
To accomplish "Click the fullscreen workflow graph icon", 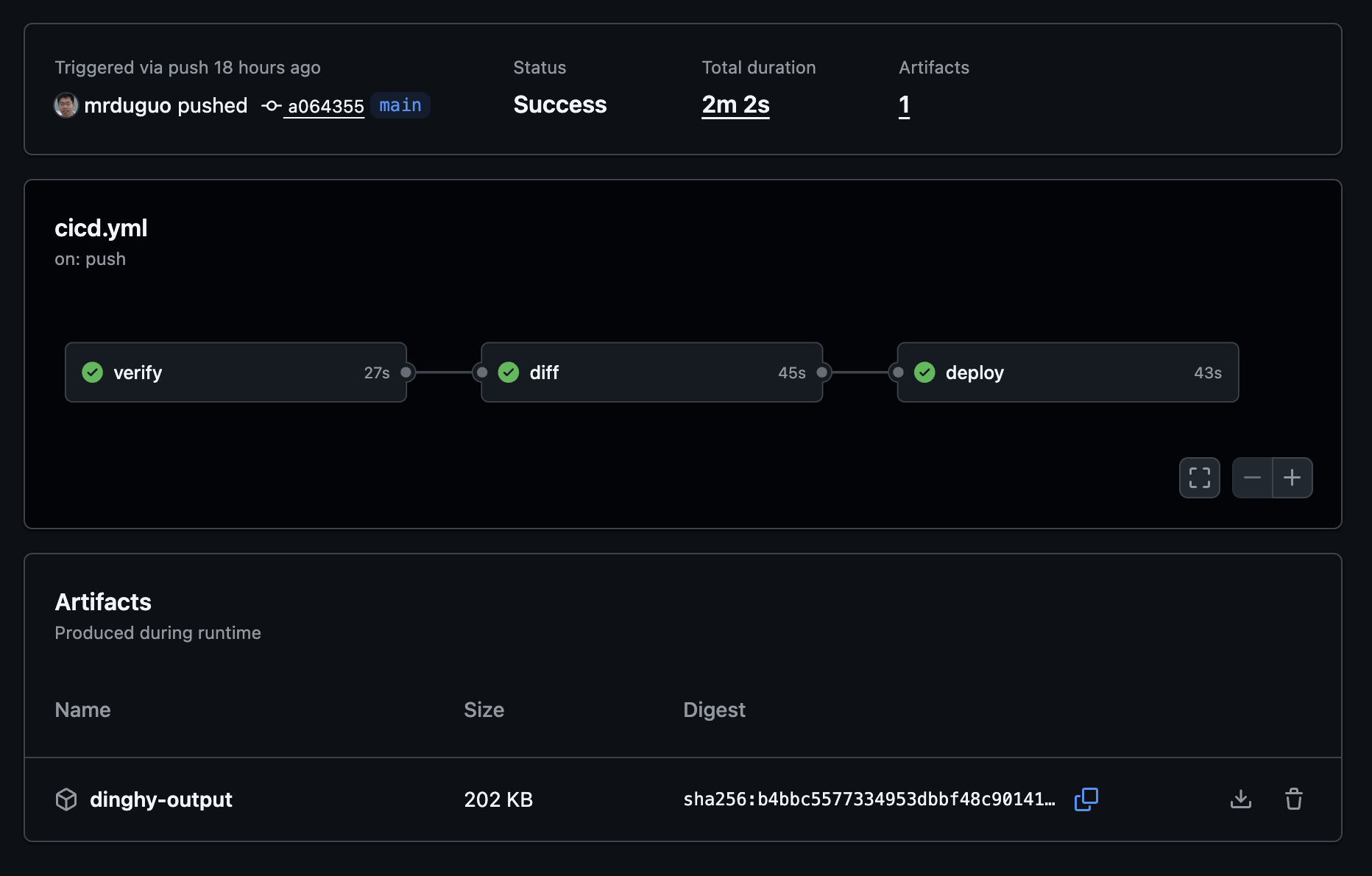I will coord(1199,478).
